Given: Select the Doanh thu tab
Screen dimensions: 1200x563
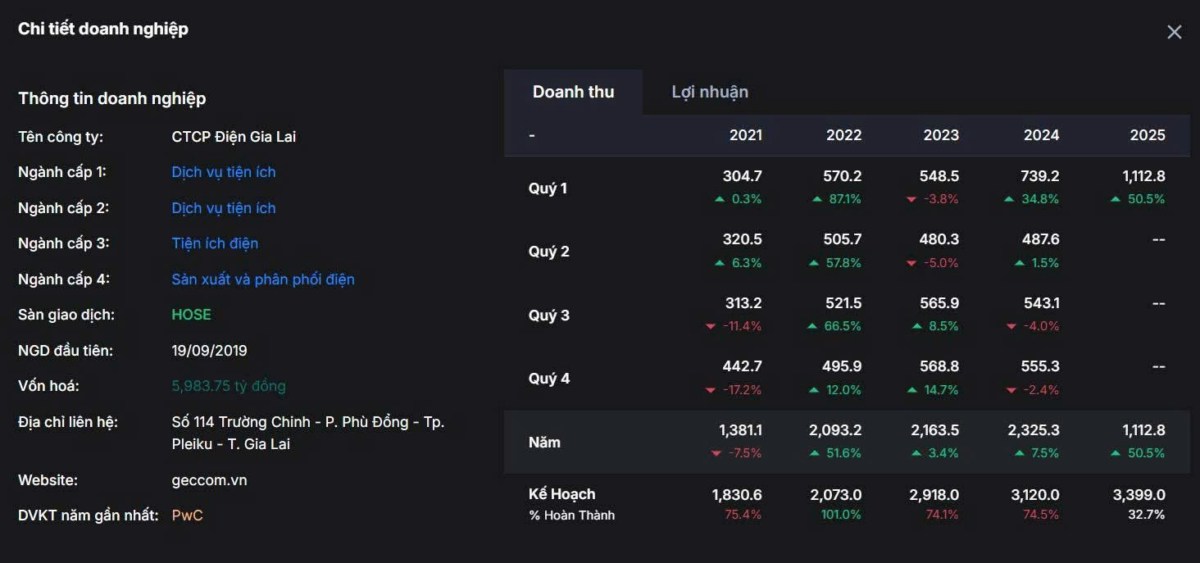Looking at the screenshot, I should pyautogui.click(x=573, y=92).
